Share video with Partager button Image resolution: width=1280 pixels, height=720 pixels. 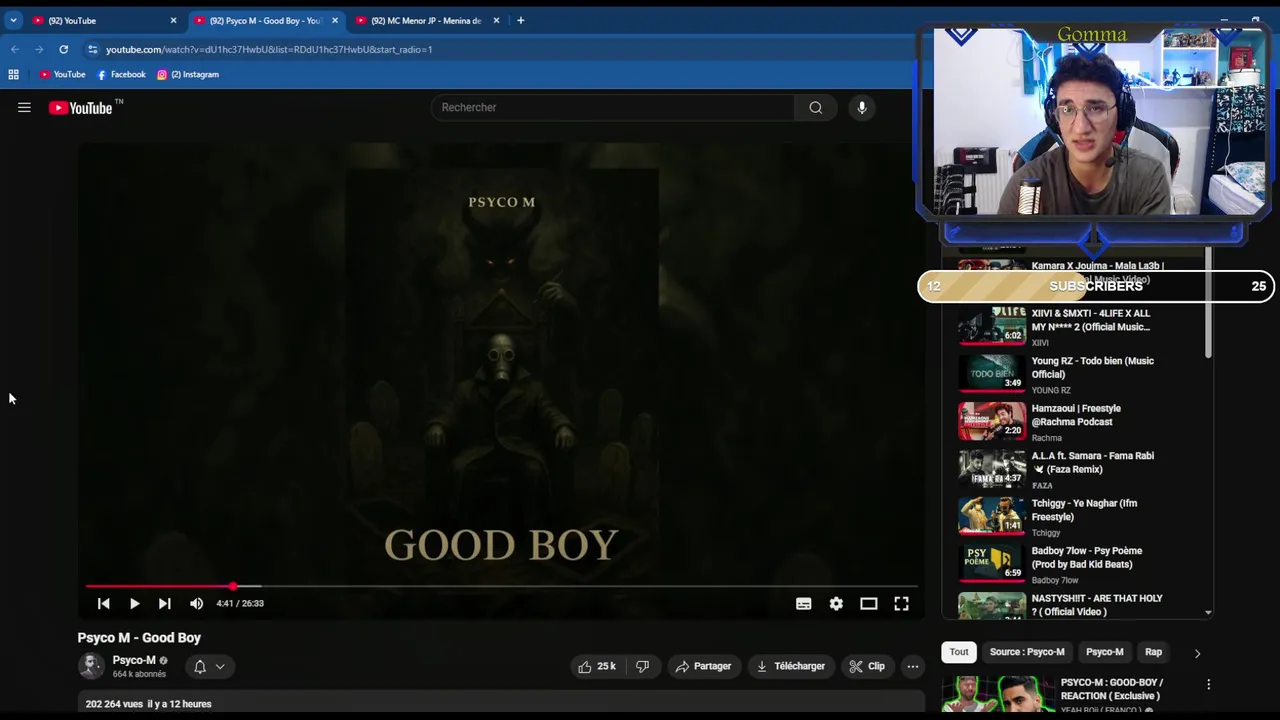703,666
